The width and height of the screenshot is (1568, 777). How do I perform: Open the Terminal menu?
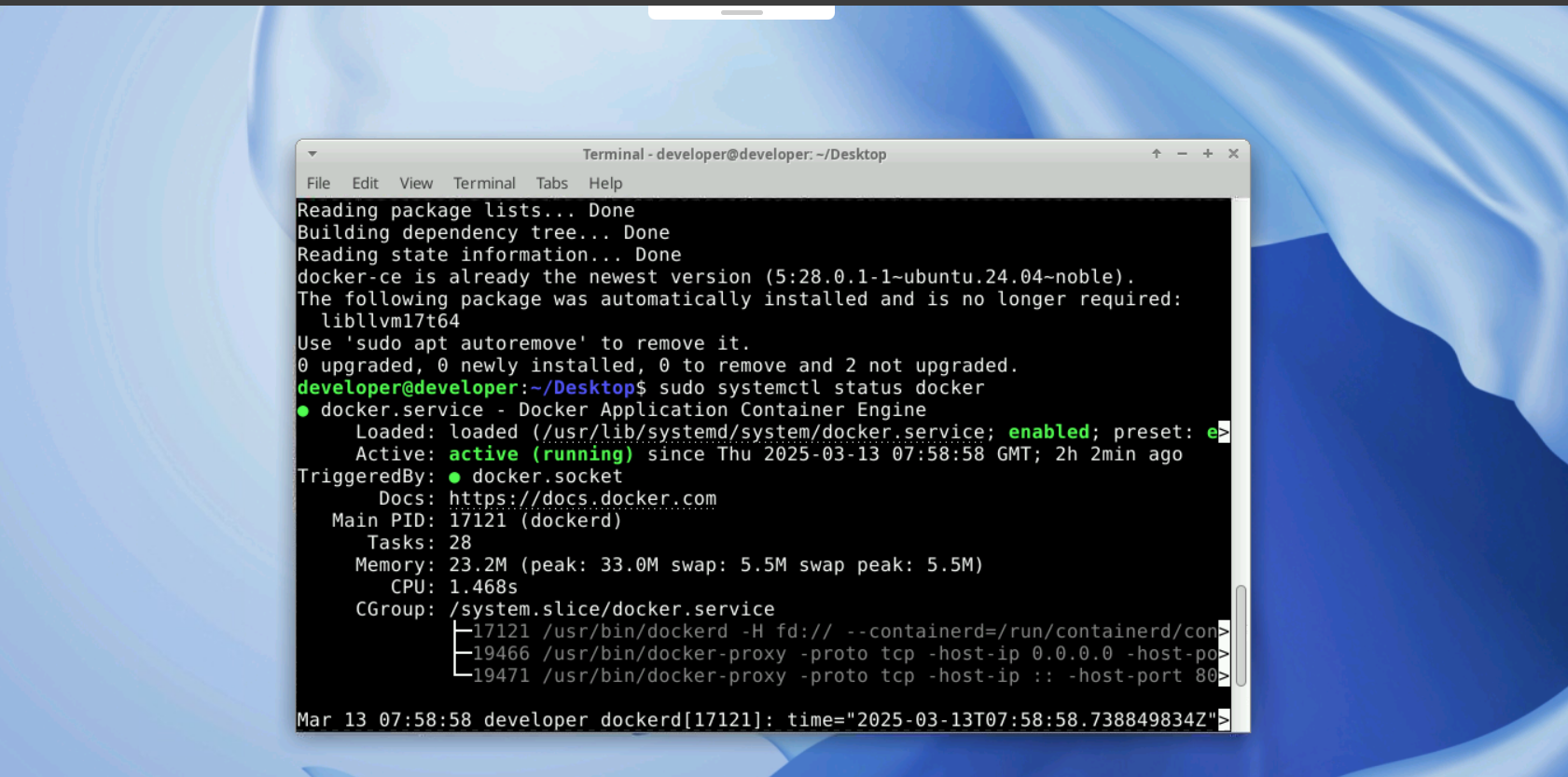[x=484, y=183]
